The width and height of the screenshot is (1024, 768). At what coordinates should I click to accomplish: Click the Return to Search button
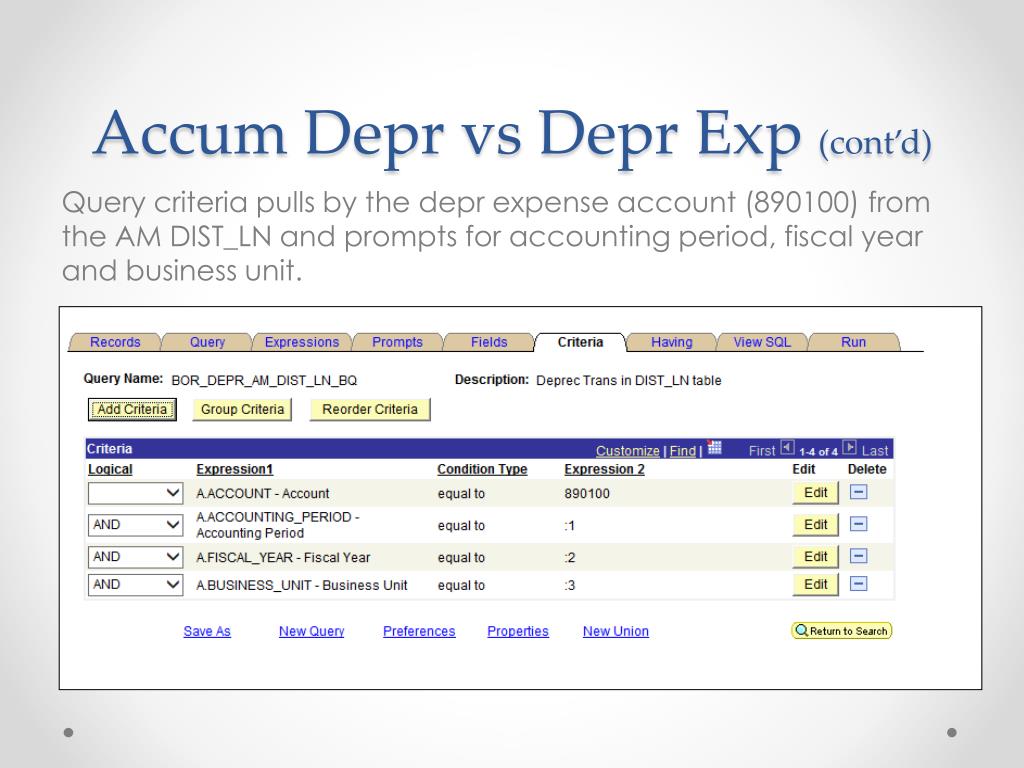[x=842, y=631]
